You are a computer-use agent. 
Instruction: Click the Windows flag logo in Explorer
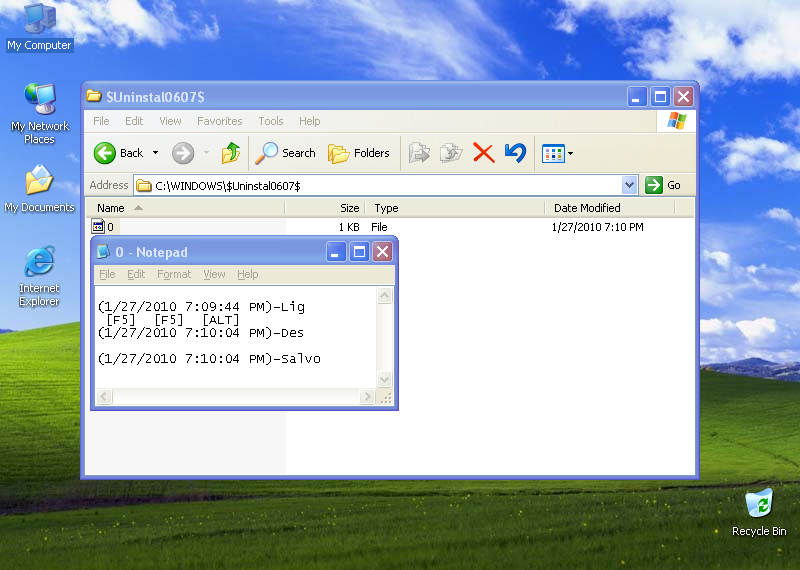point(677,121)
